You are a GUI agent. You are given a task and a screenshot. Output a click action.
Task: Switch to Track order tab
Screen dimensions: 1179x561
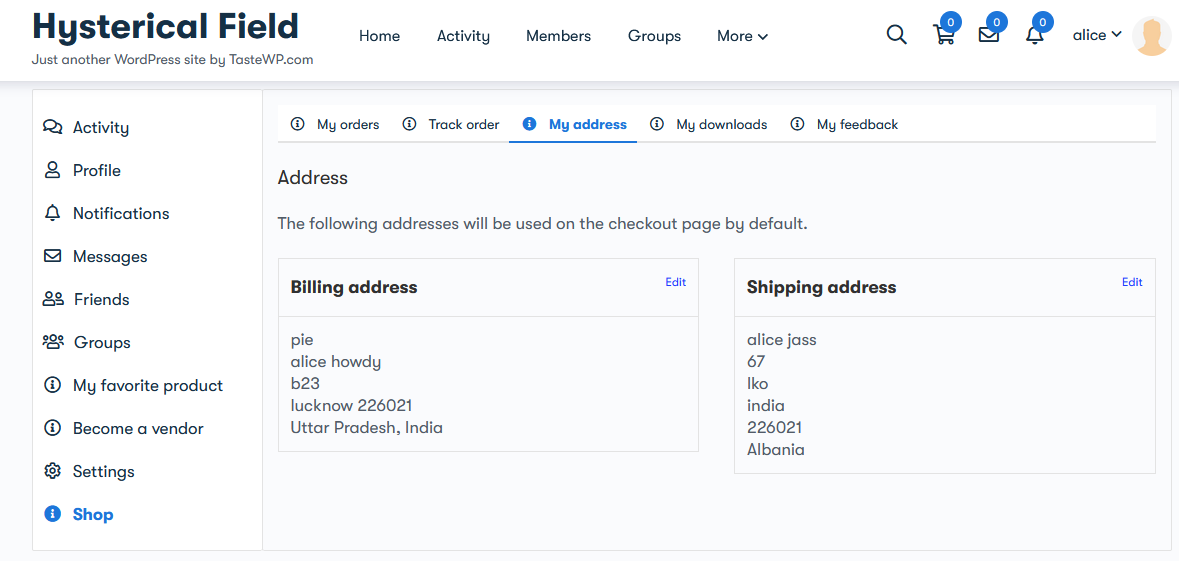[451, 124]
